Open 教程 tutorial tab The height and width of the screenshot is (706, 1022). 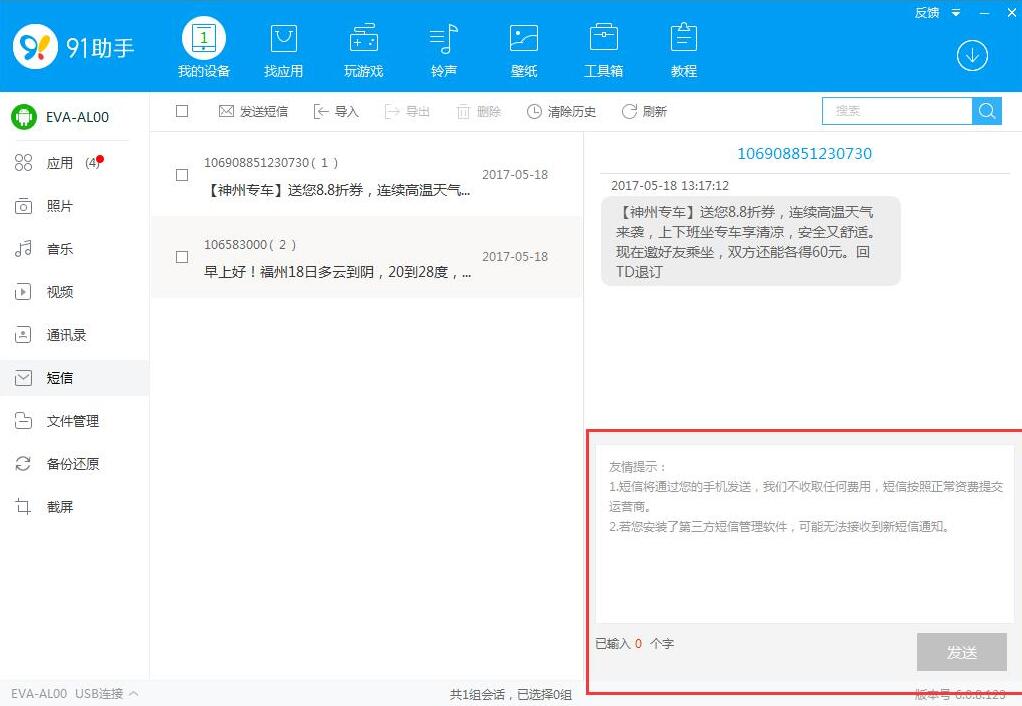click(684, 51)
